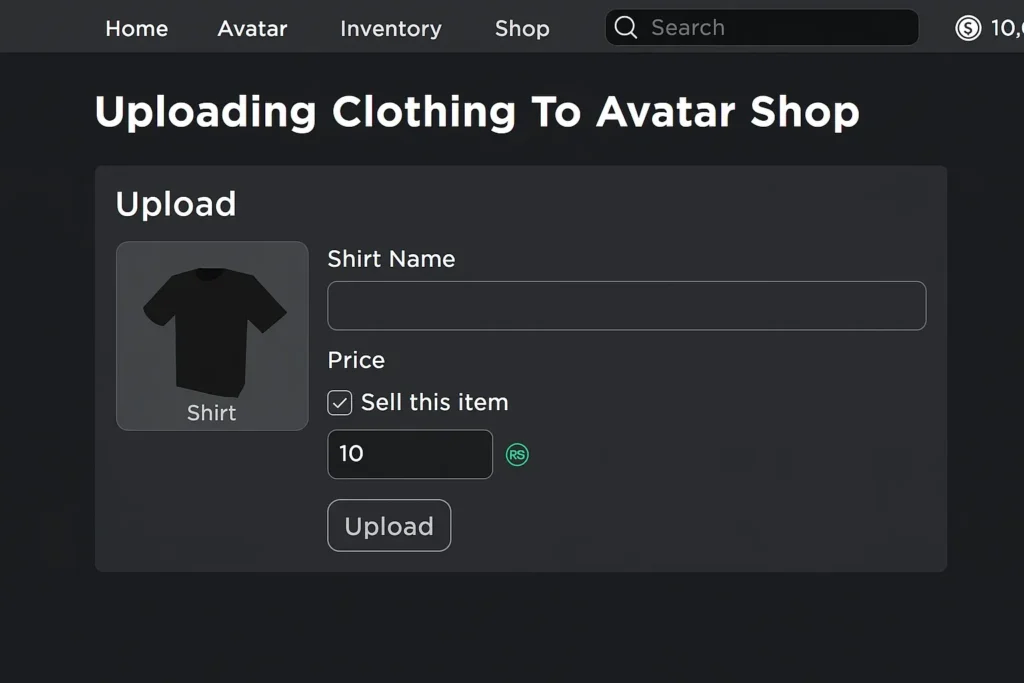Click into the Shirt Name field
The width and height of the screenshot is (1024, 683).
[x=626, y=306]
